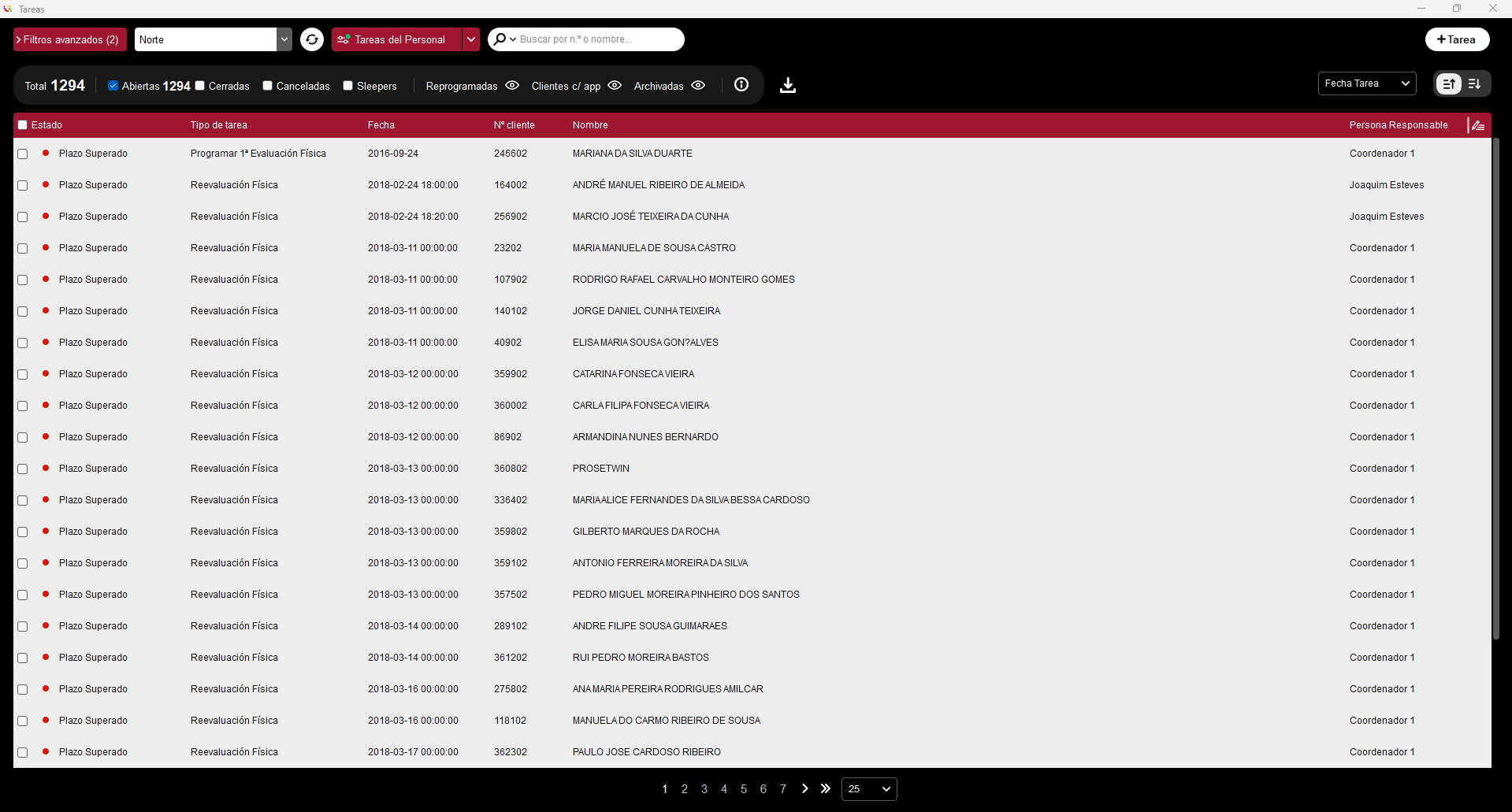Click RODRIGO RAFAEL CARVALHO MONTEIRO GOMES row name
The height and width of the screenshot is (812, 1512).
tap(684, 280)
